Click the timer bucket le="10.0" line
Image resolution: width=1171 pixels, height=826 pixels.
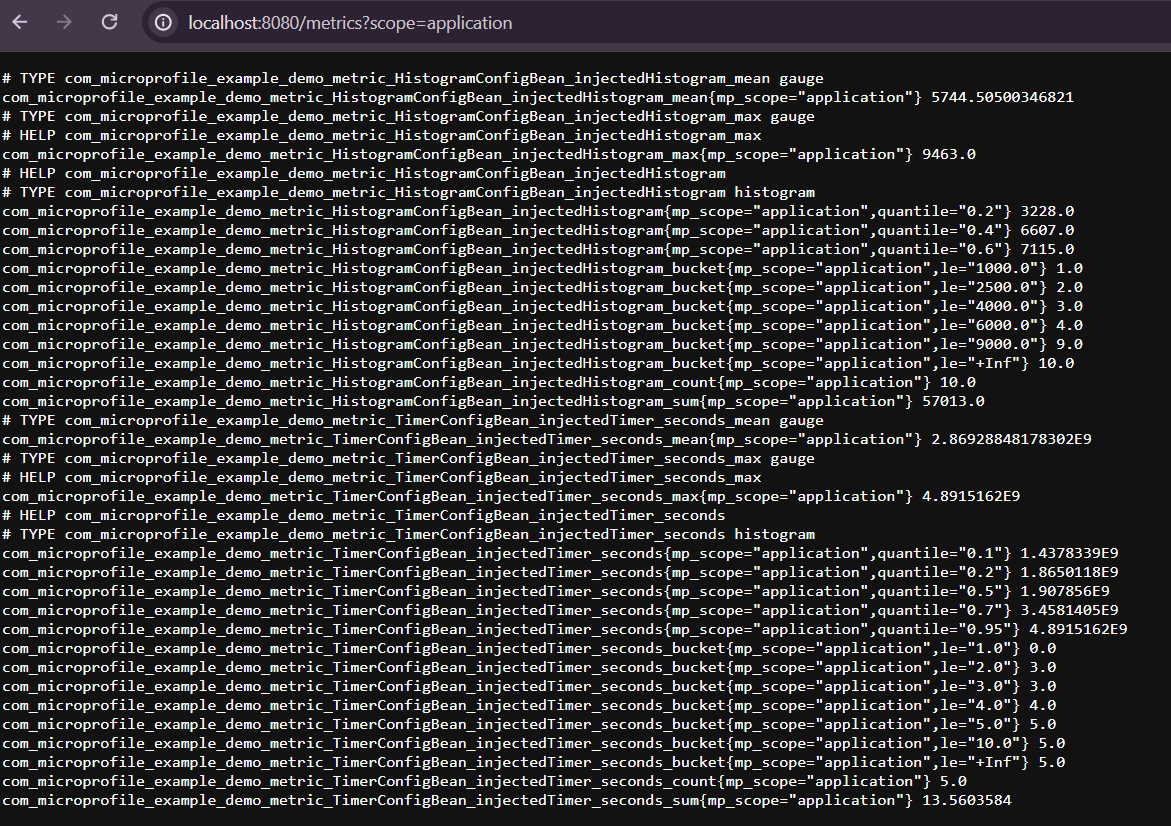click(533, 743)
